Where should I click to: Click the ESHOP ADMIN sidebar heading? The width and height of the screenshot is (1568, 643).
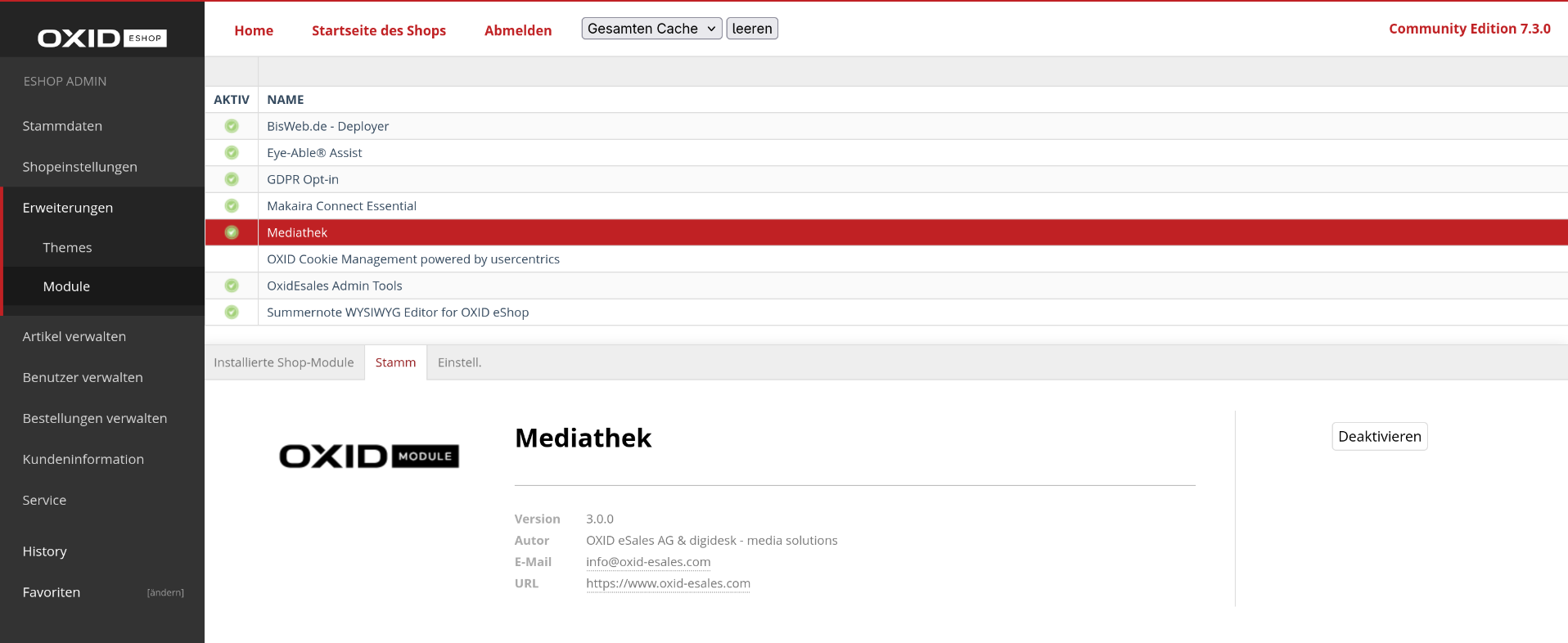pos(65,81)
